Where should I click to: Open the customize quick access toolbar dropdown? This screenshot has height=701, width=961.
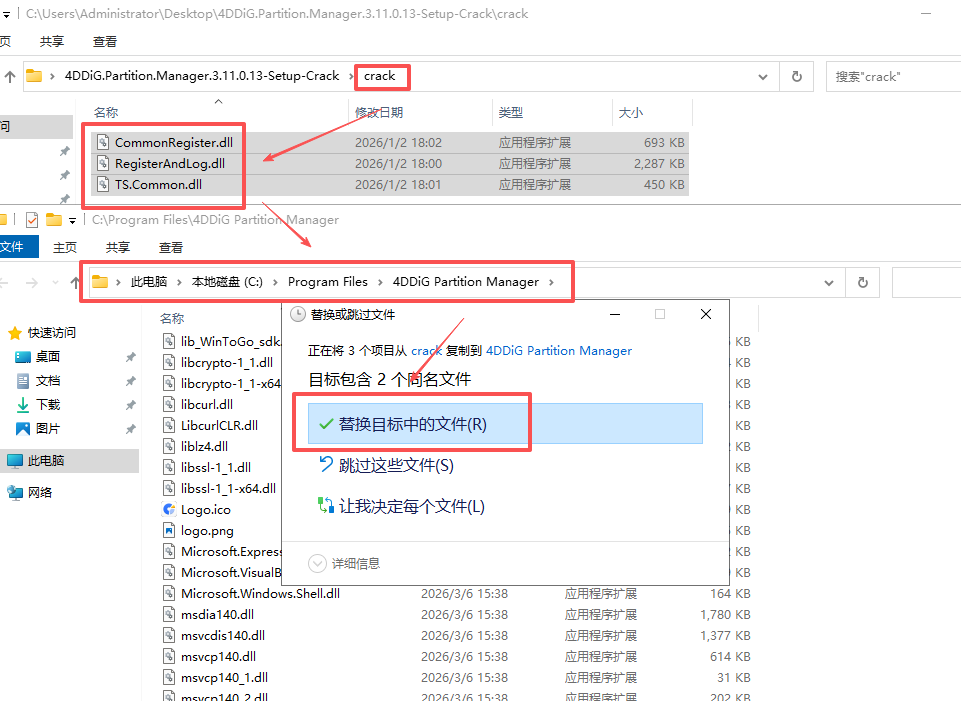[72, 220]
